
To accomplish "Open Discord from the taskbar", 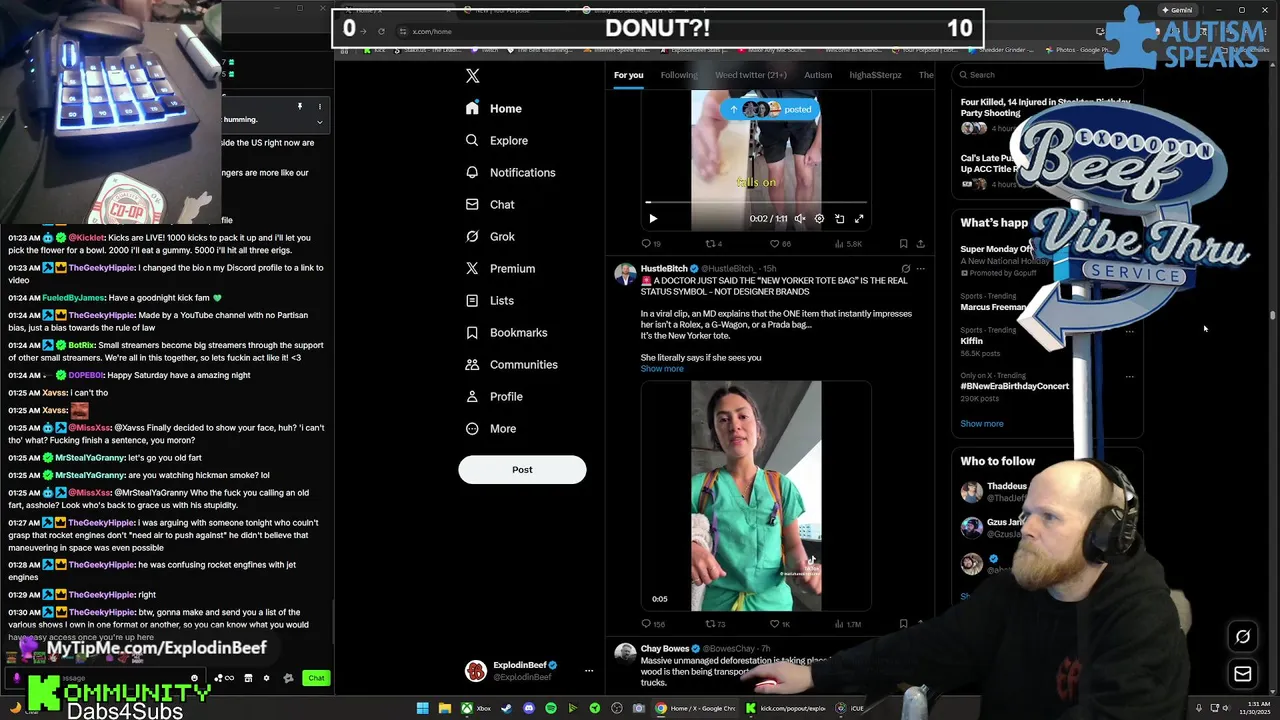I will [529, 708].
